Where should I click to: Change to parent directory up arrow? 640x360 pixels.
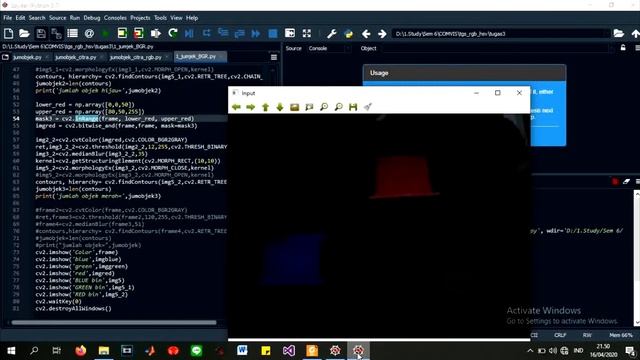(x=635, y=33)
